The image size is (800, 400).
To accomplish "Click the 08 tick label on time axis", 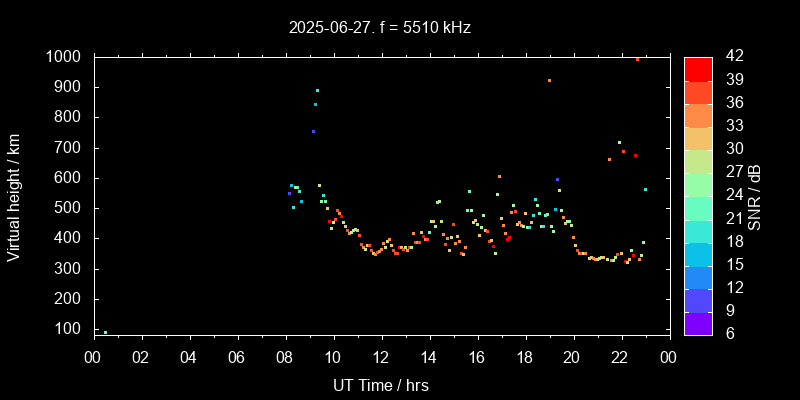I will click(x=285, y=357).
